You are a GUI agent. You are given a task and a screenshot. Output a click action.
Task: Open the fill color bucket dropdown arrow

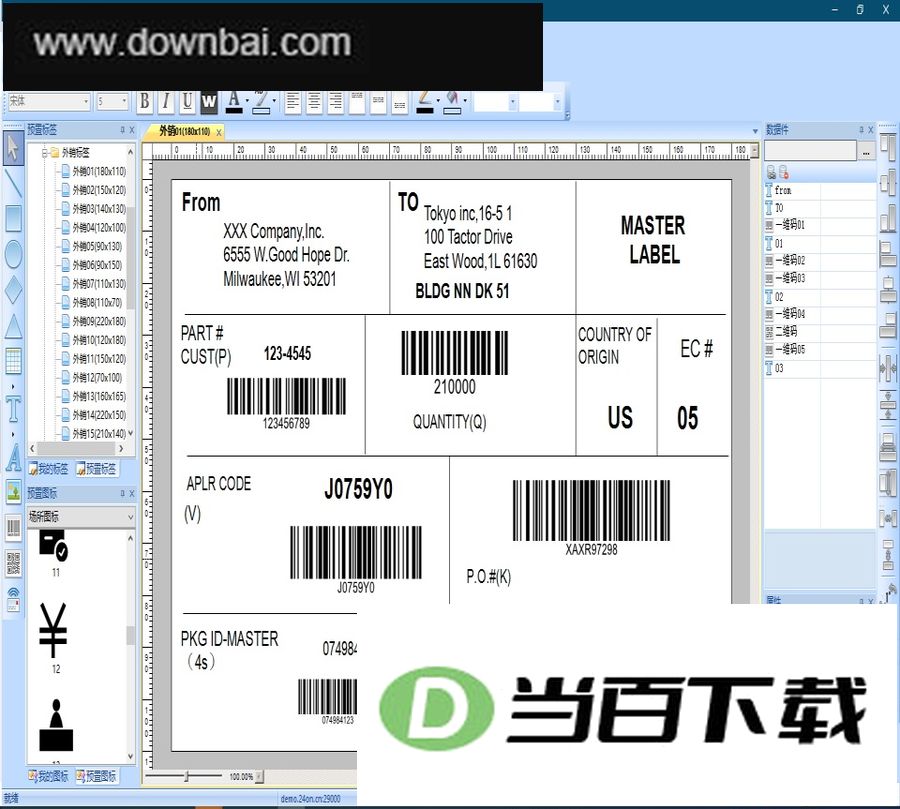pos(465,102)
